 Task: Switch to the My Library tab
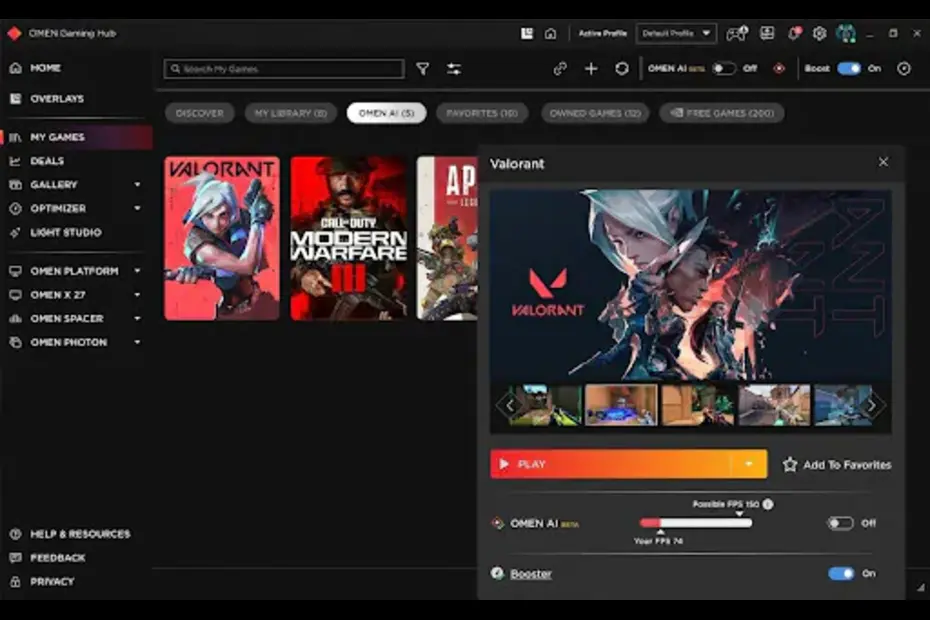click(291, 113)
